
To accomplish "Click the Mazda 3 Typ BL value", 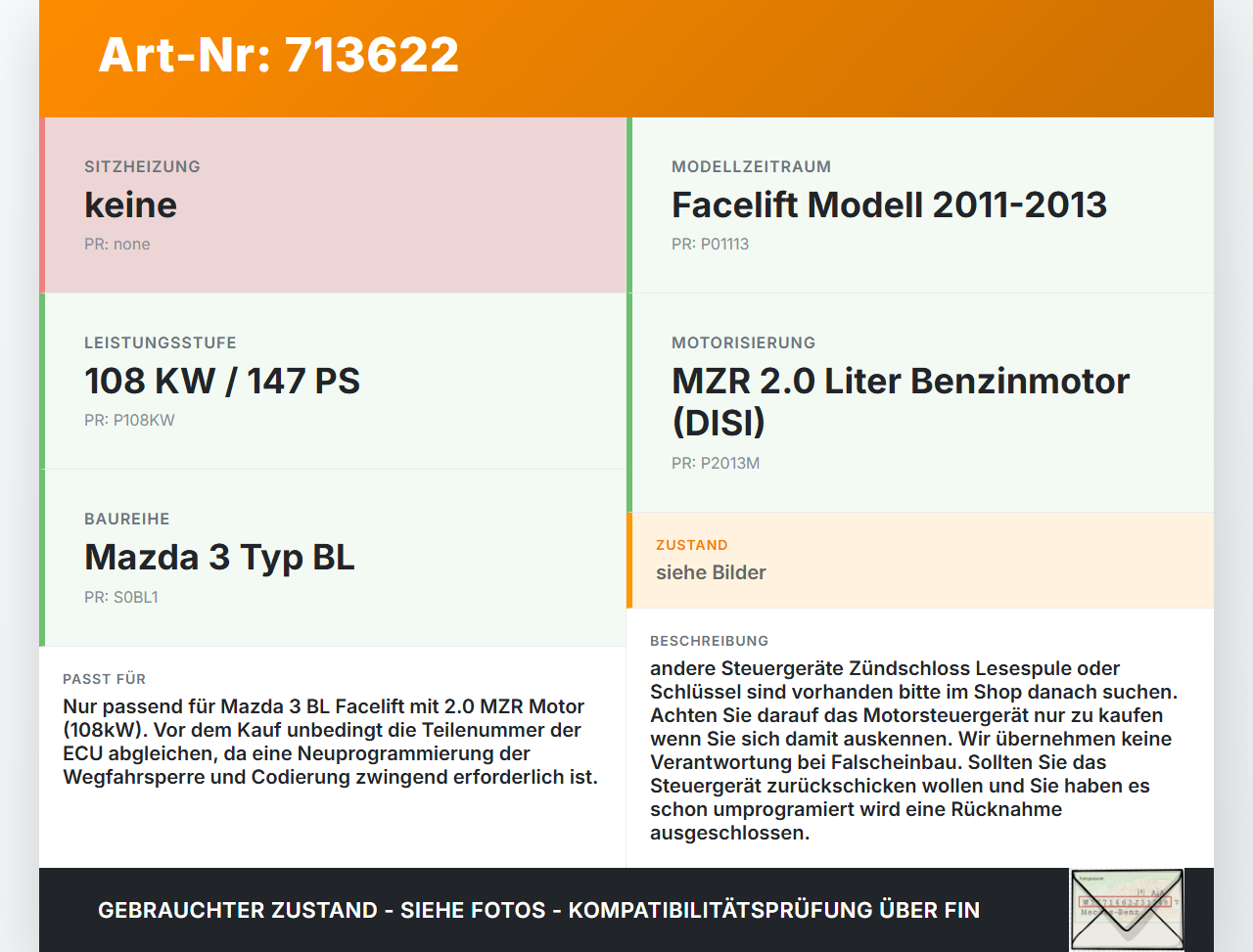I will click(x=219, y=558).
